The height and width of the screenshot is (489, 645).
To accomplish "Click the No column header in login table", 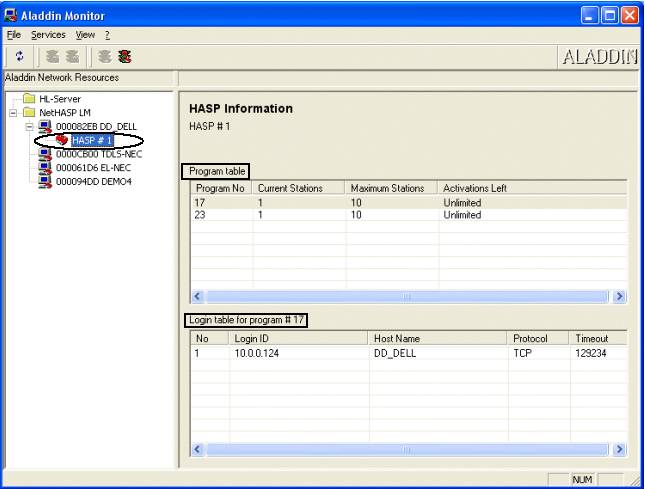I will click(x=210, y=338).
